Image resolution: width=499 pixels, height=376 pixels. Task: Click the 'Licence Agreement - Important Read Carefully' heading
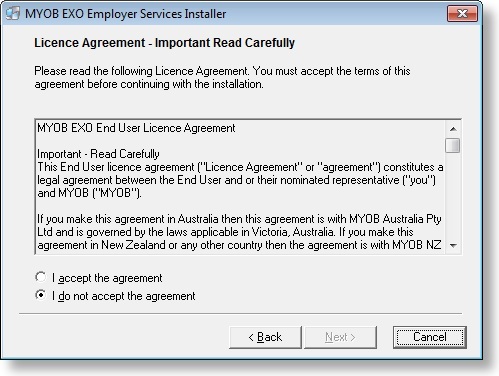tap(164, 43)
